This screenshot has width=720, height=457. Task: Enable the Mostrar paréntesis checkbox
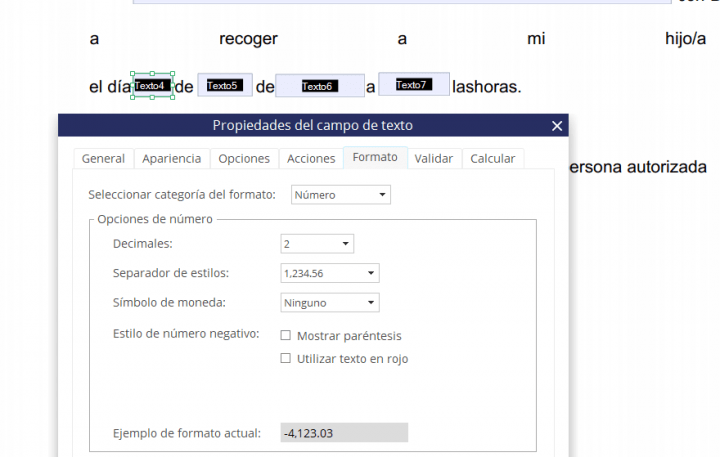tap(286, 335)
